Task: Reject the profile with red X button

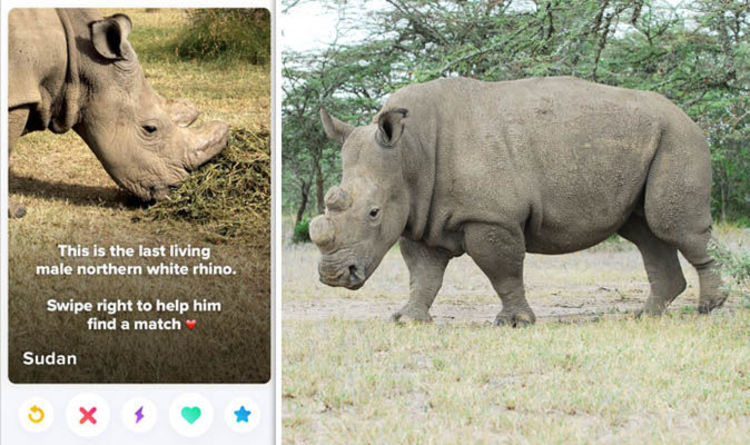Action: (x=88, y=415)
